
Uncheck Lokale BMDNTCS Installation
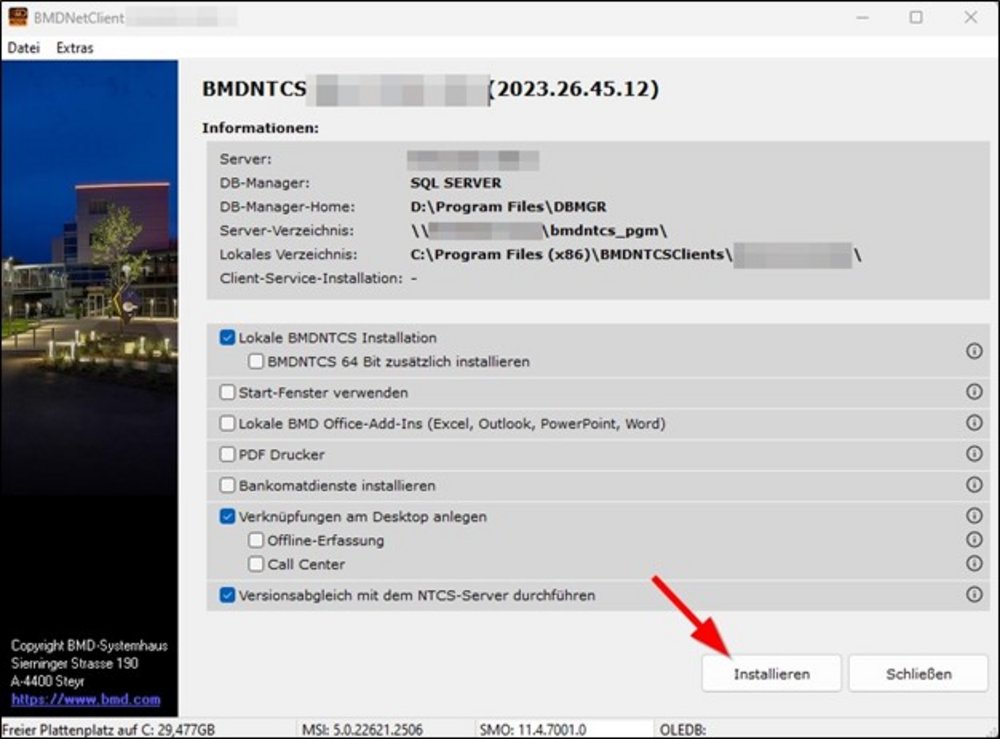[227, 338]
